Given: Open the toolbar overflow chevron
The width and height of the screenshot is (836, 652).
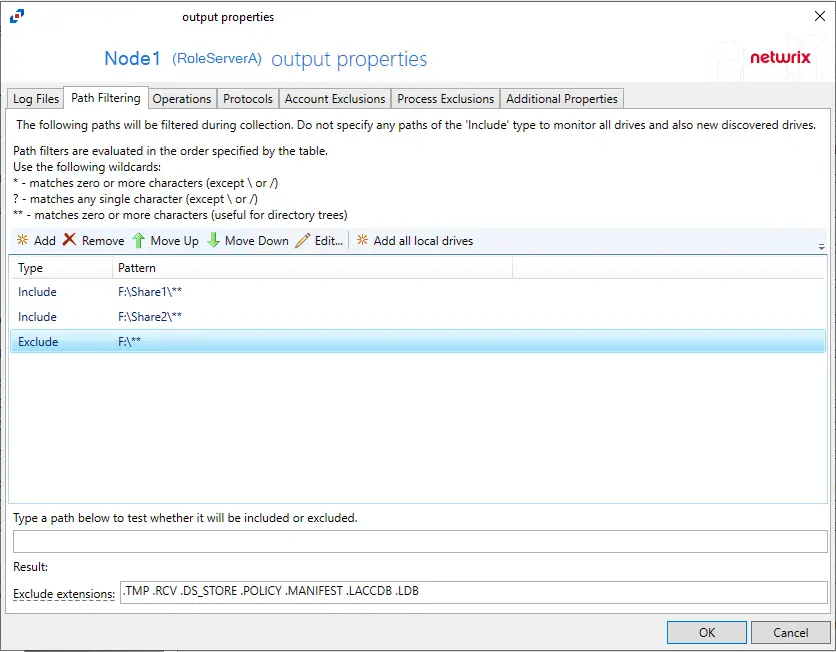Looking at the screenshot, I should point(822,245).
